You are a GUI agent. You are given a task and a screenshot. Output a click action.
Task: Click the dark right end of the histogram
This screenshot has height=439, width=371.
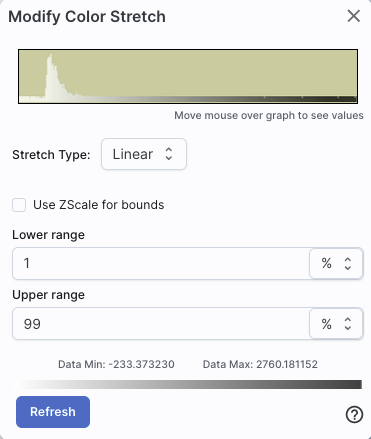348,99
